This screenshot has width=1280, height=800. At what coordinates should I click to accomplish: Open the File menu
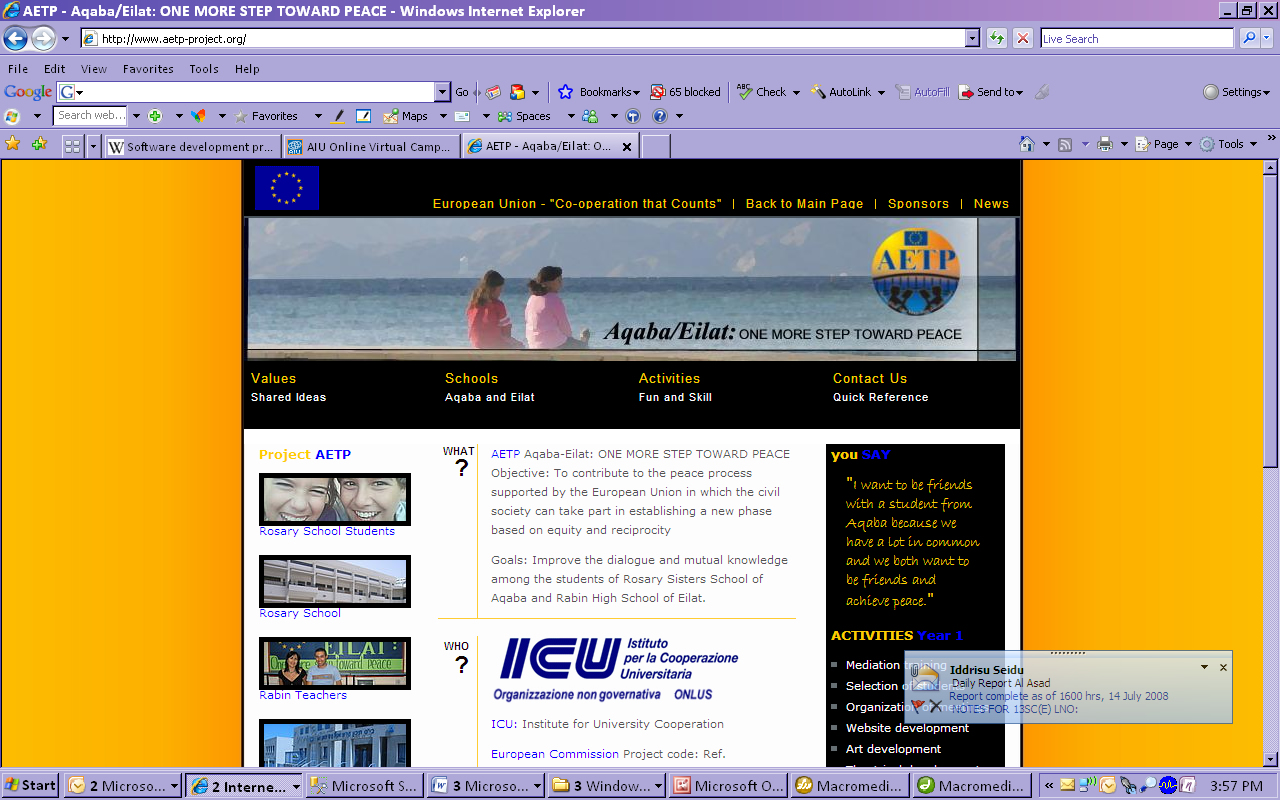pyautogui.click(x=18, y=69)
